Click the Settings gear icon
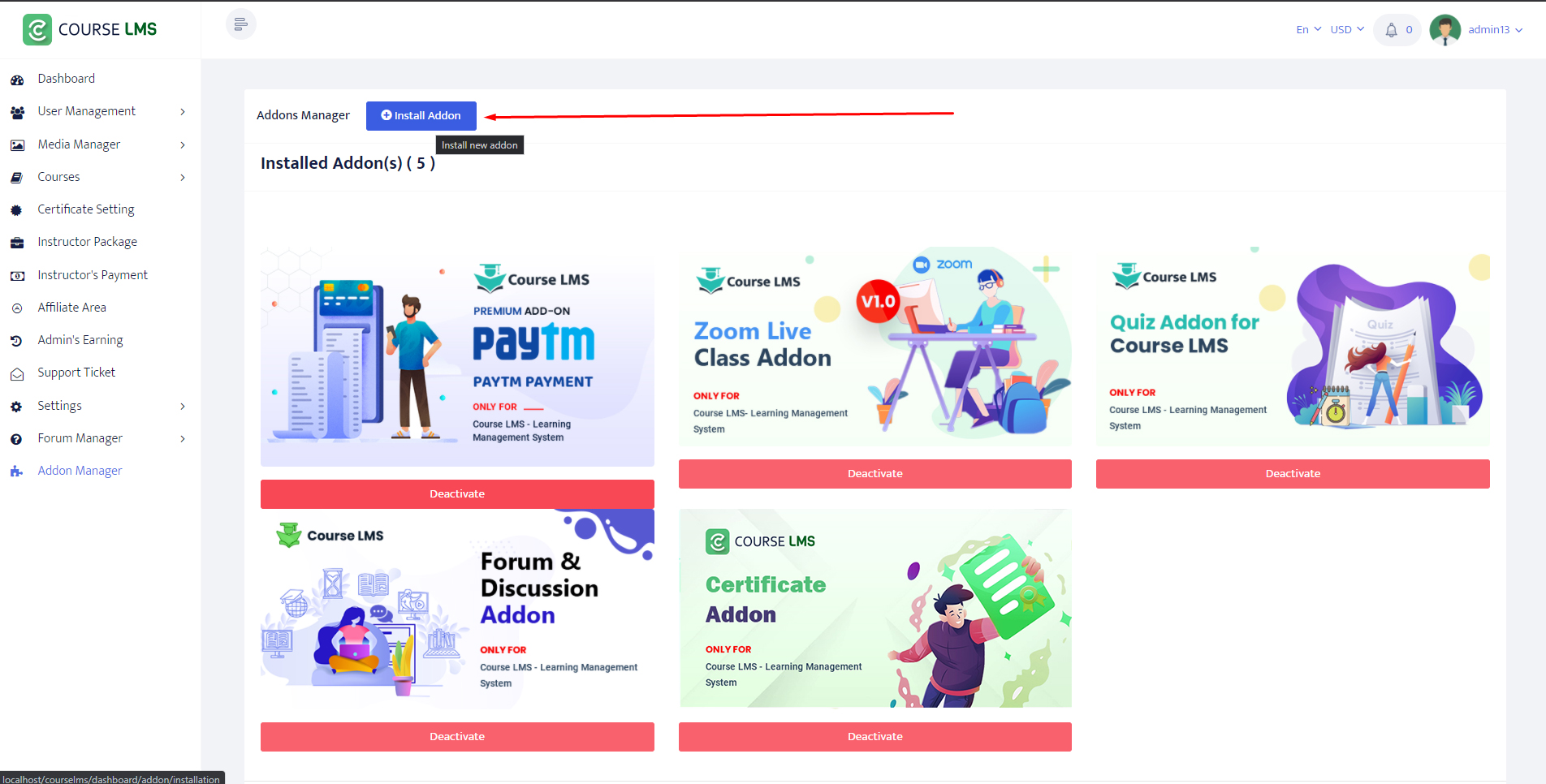Viewport: 1546px width, 784px height. point(17,407)
